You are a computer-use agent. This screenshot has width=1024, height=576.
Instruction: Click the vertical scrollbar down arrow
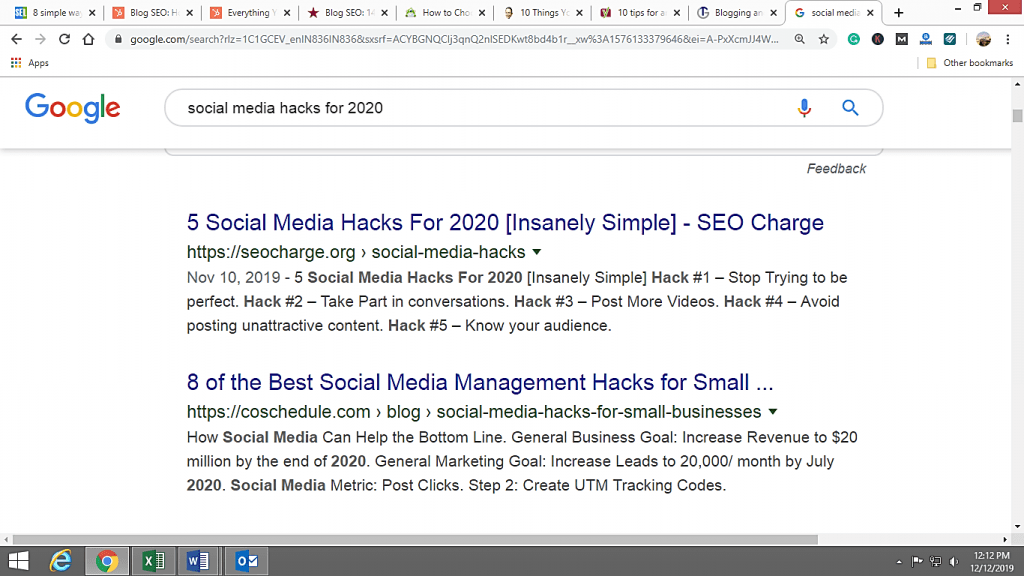pyautogui.click(x=1017, y=526)
